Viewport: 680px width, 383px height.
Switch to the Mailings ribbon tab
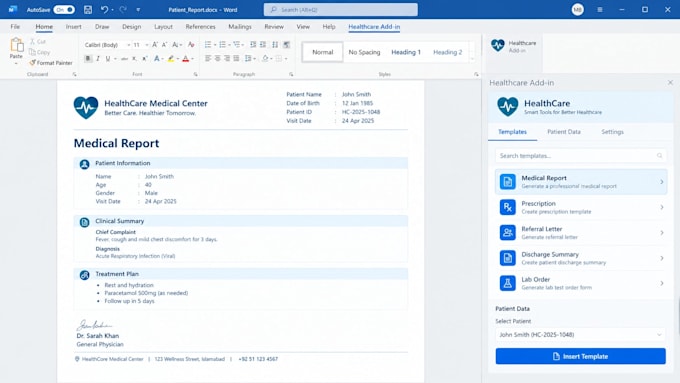pos(240,26)
